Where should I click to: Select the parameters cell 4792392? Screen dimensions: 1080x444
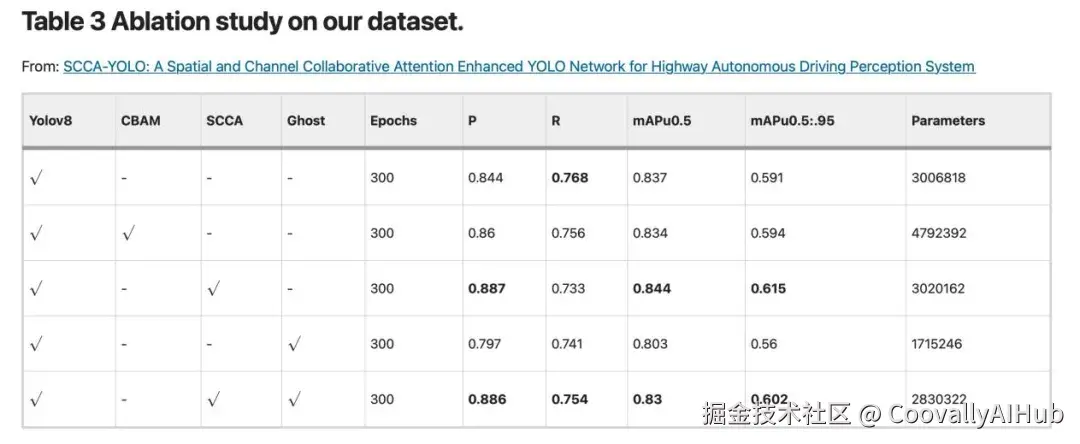tap(938, 234)
